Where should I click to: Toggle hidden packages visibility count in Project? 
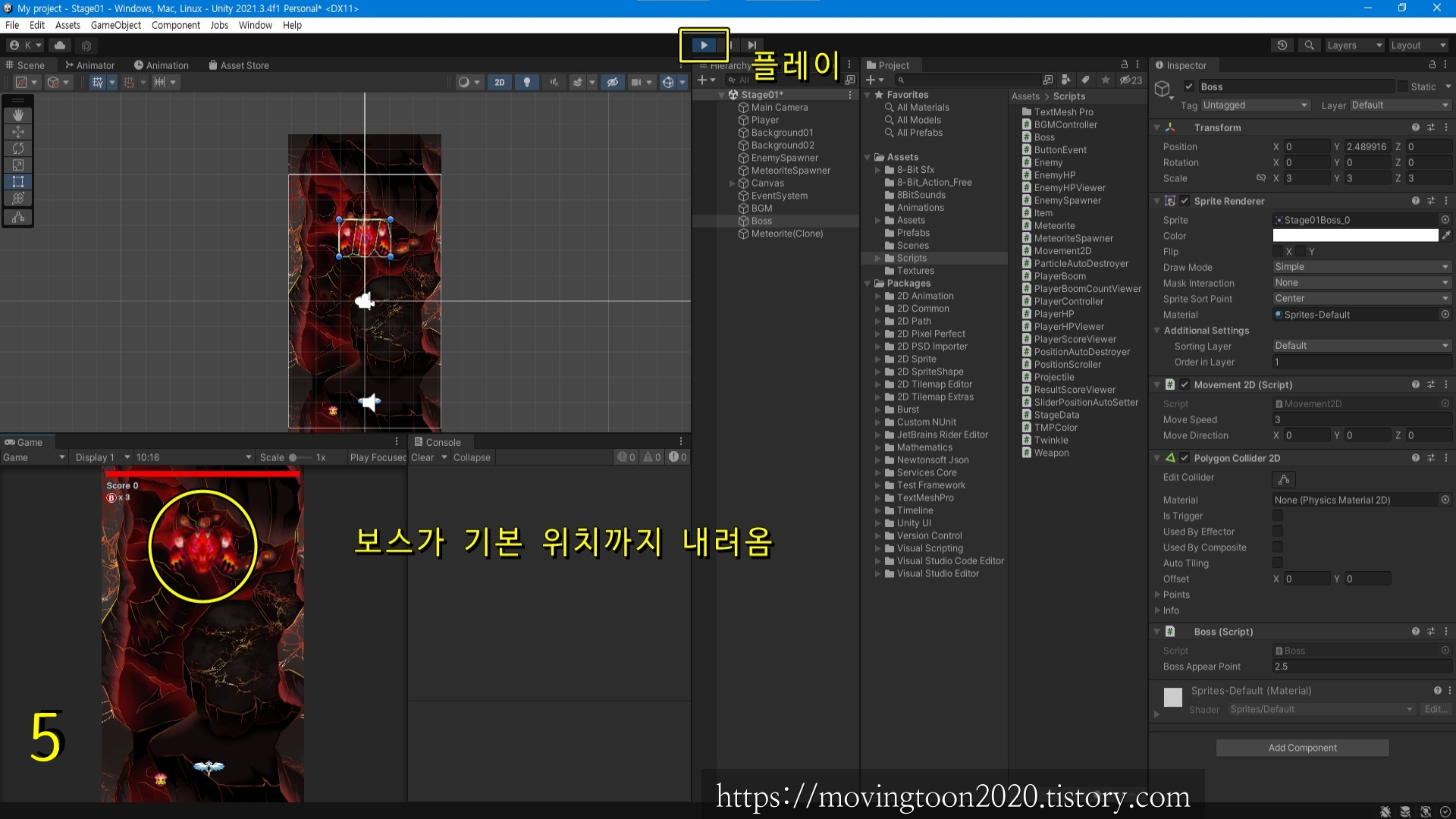pyautogui.click(x=1131, y=80)
